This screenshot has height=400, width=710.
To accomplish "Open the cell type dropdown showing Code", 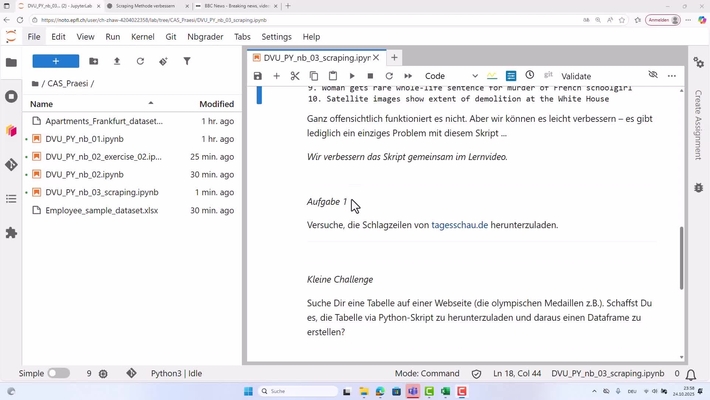I will pyautogui.click(x=451, y=76).
